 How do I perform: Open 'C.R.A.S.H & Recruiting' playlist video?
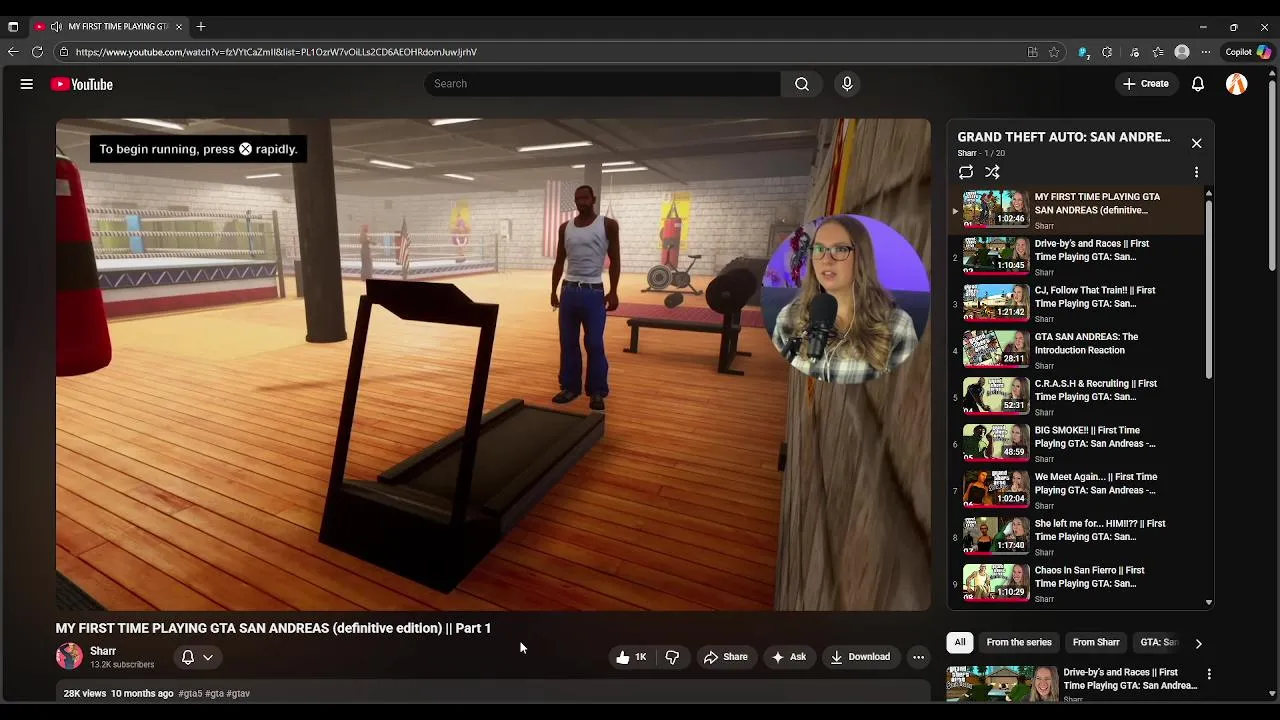coord(1076,397)
